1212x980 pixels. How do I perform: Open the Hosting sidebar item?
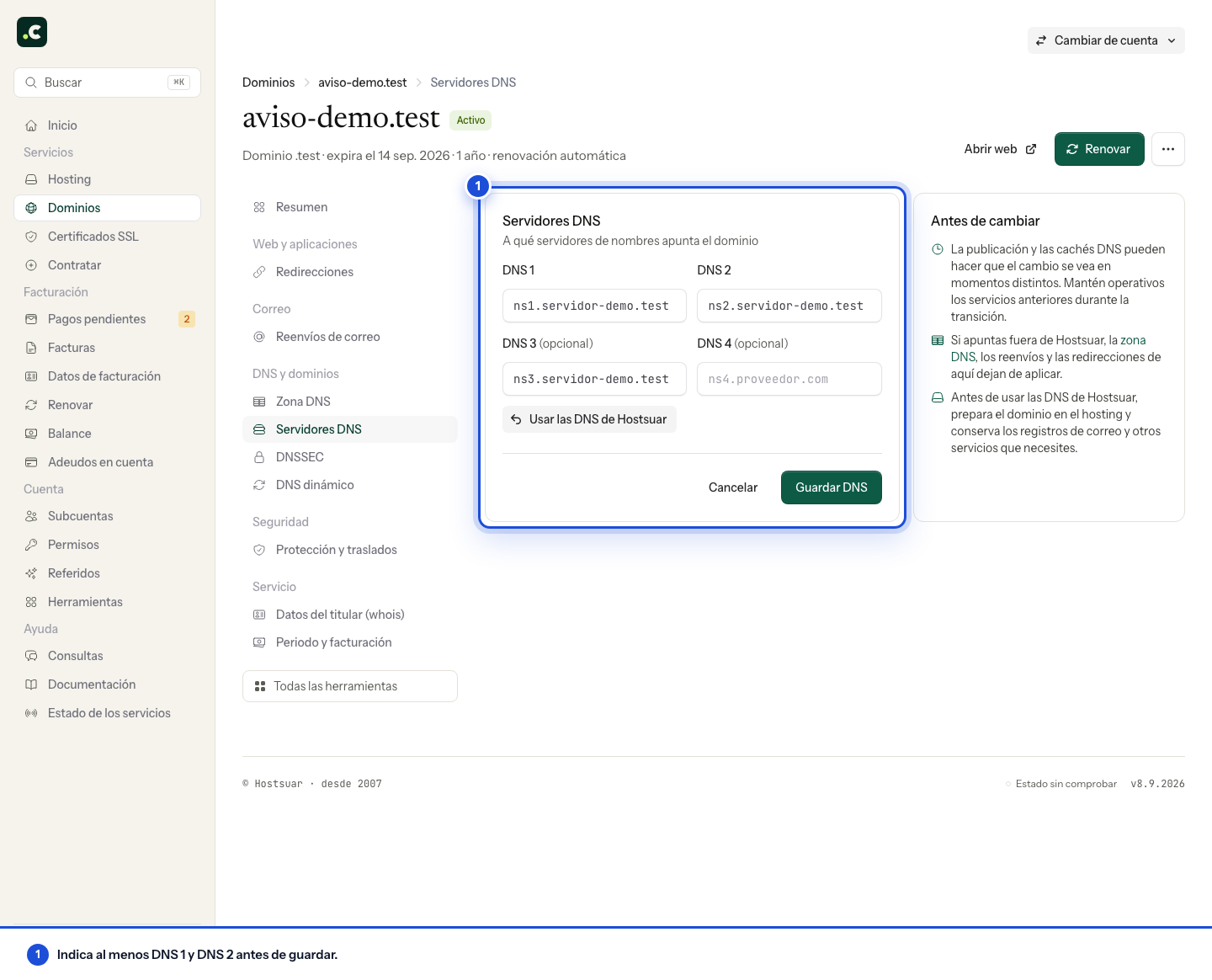click(x=107, y=179)
